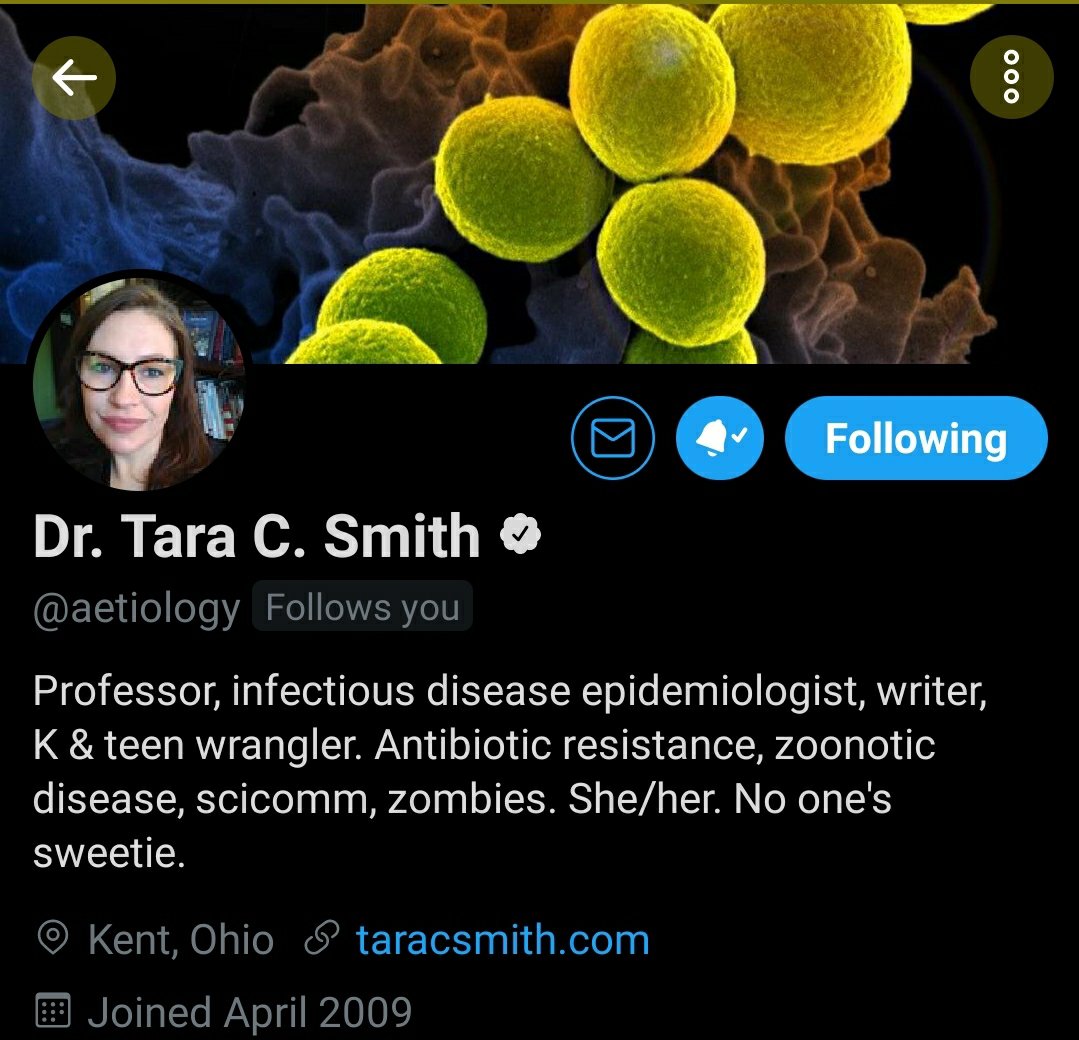Toggle tweet notifications bell
1079x1040 pixels.
pyautogui.click(x=719, y=438)
